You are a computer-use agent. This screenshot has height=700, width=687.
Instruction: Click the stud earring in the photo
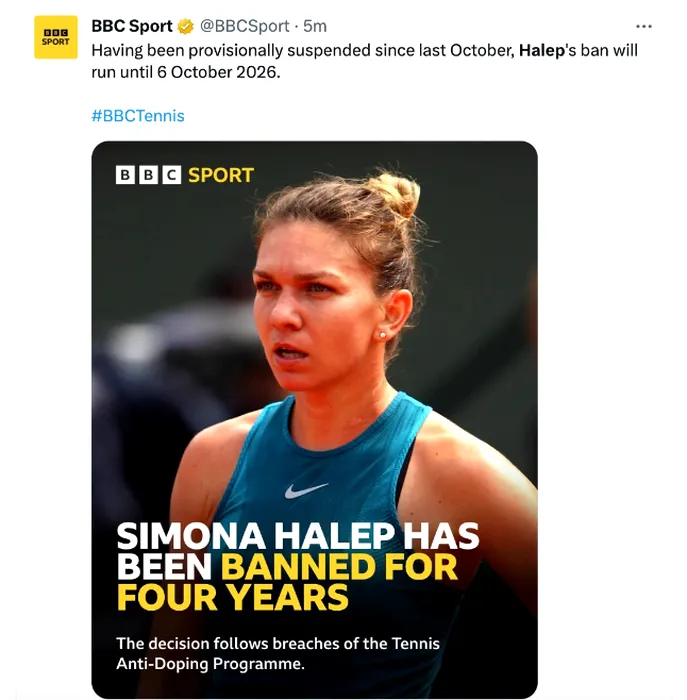(x=382, y=334)
